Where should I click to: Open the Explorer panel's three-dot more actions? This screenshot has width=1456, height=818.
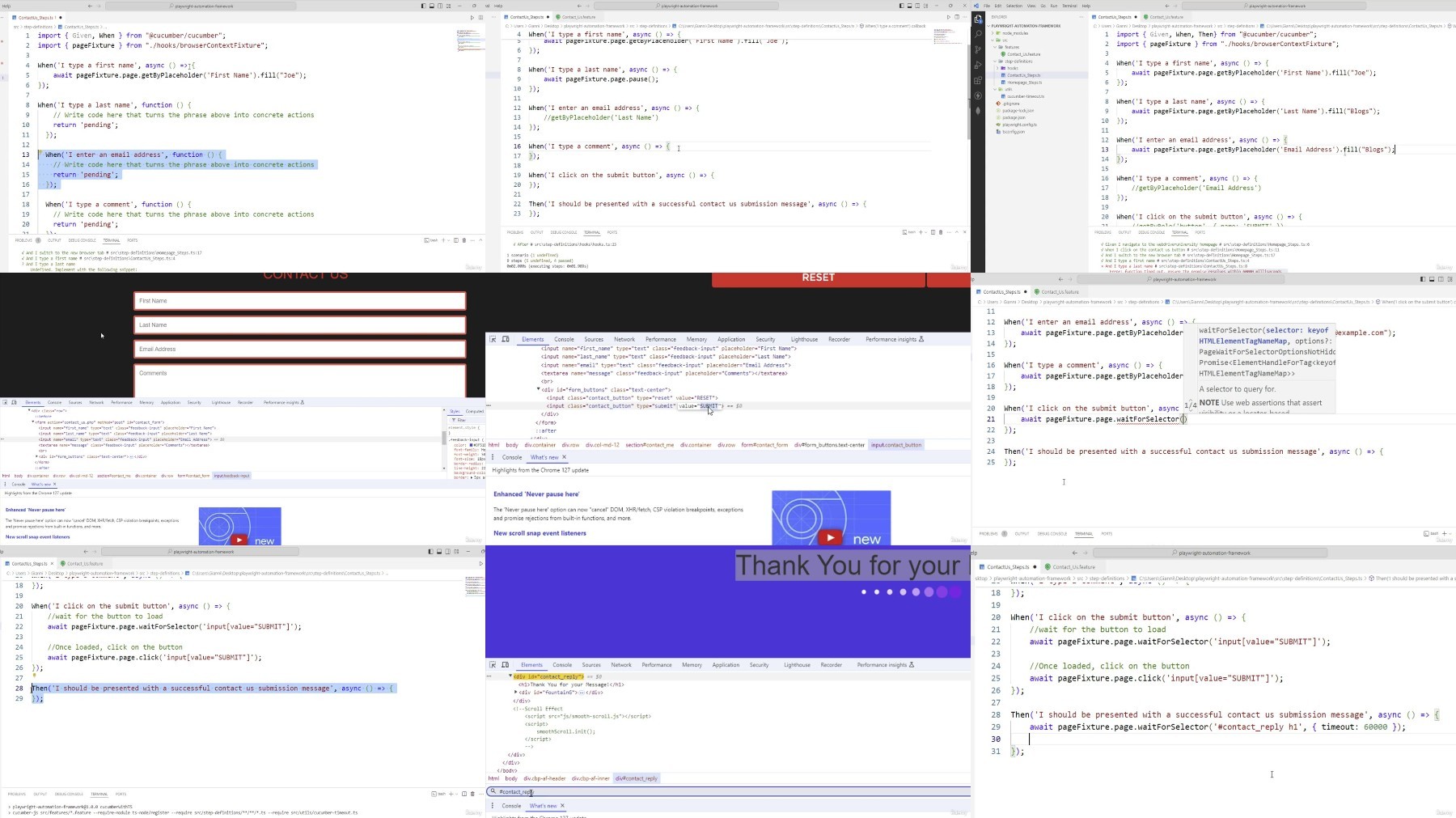1081,17
